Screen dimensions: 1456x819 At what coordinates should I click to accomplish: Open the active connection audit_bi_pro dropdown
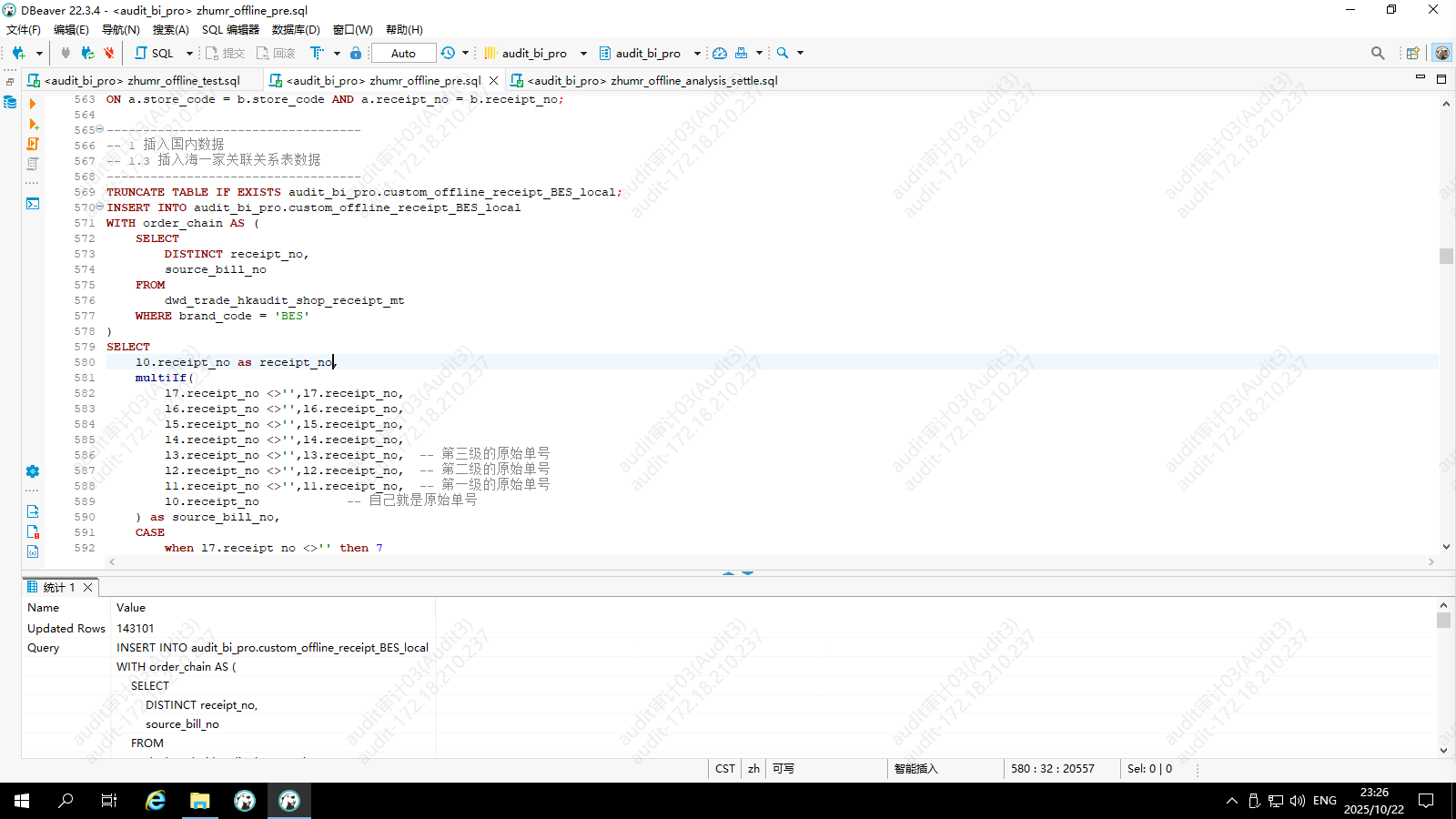(535, 53)
